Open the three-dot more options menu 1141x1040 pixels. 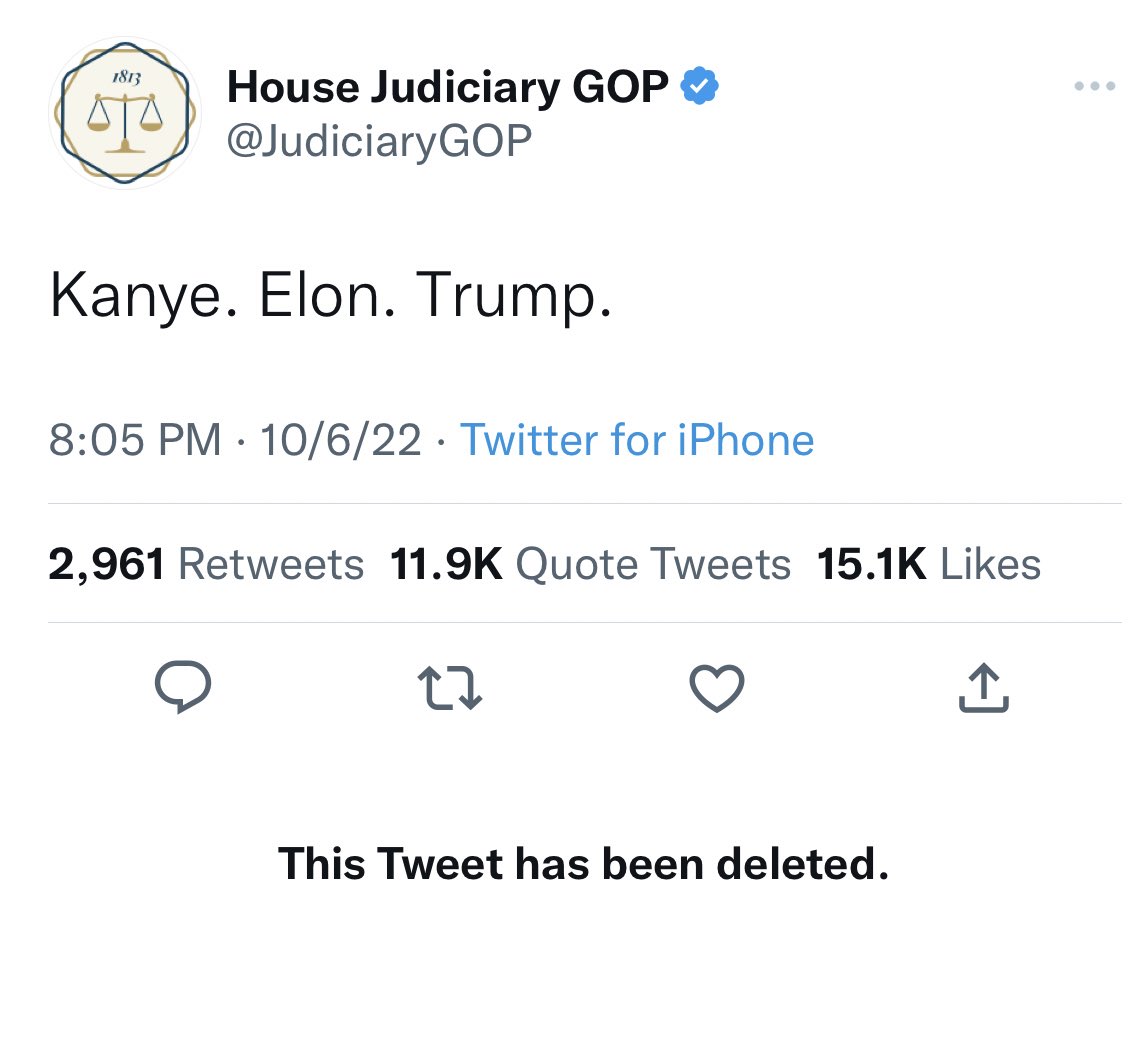coord(1094,87)
